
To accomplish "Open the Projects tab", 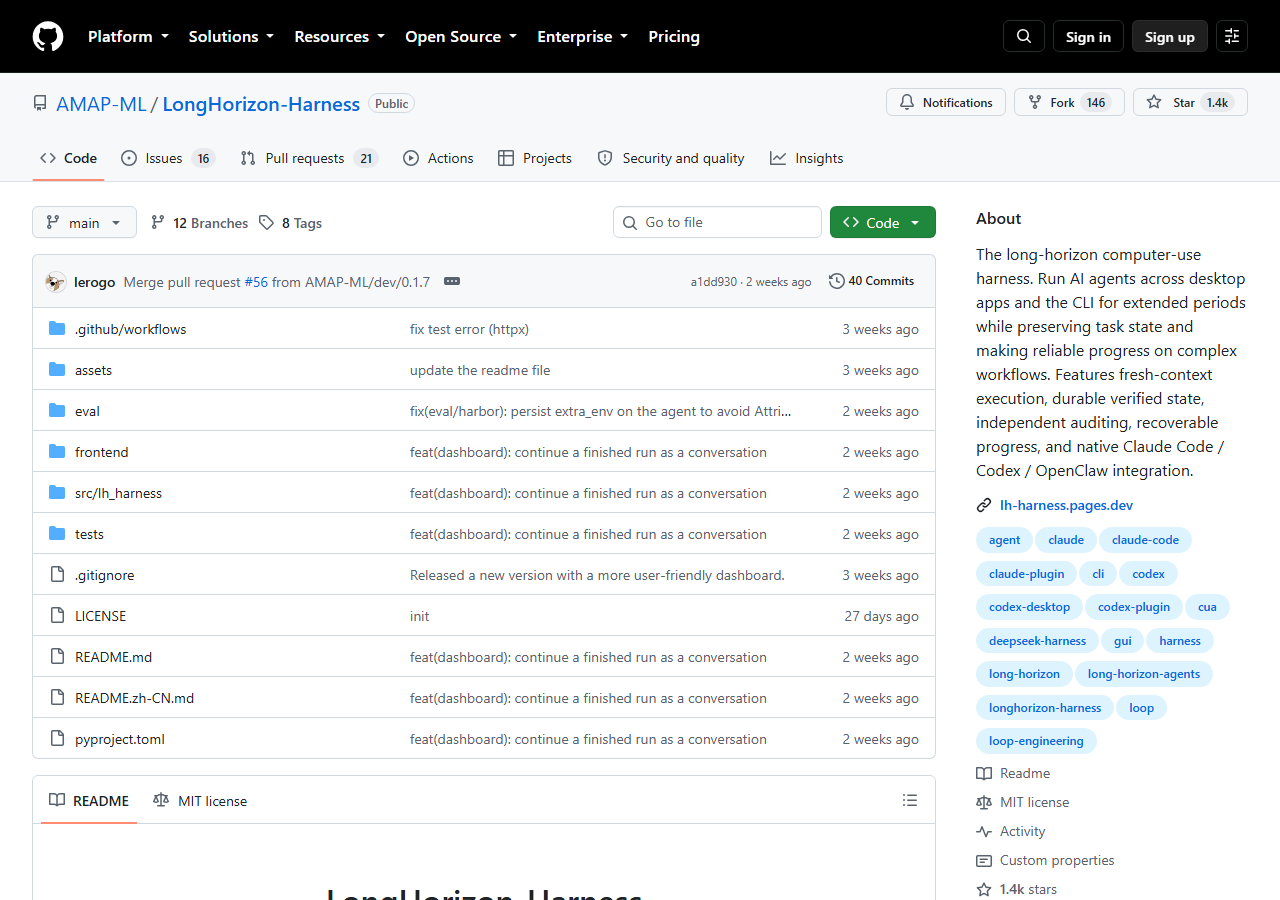I will coord(535,158).
